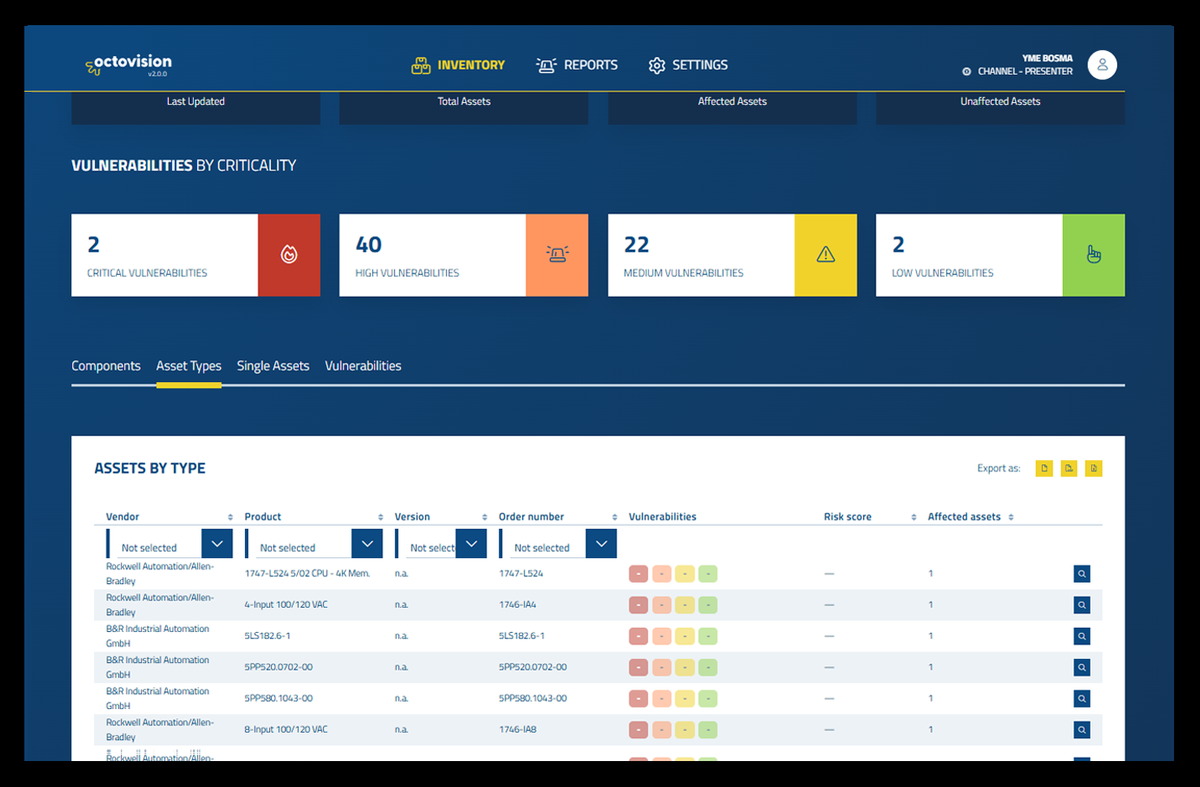The width and height of the screenshot is (1200, 787).
Task: Open Settings via the gear icon
Action: (657, 64)
